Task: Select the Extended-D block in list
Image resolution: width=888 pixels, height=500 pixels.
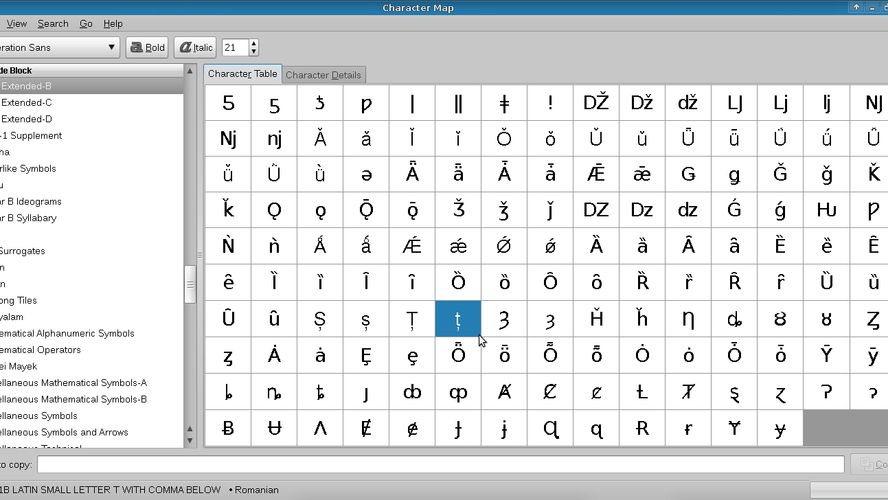Action: (91, 119)
